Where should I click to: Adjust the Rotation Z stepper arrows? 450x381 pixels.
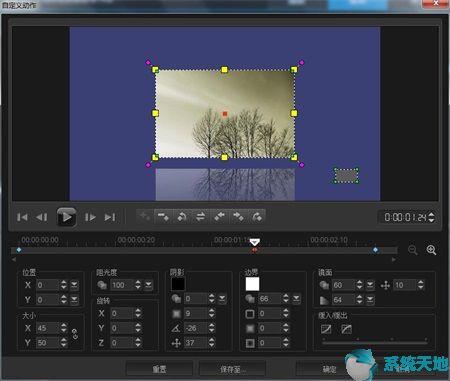pyautogui.click(x=138, y=343)
